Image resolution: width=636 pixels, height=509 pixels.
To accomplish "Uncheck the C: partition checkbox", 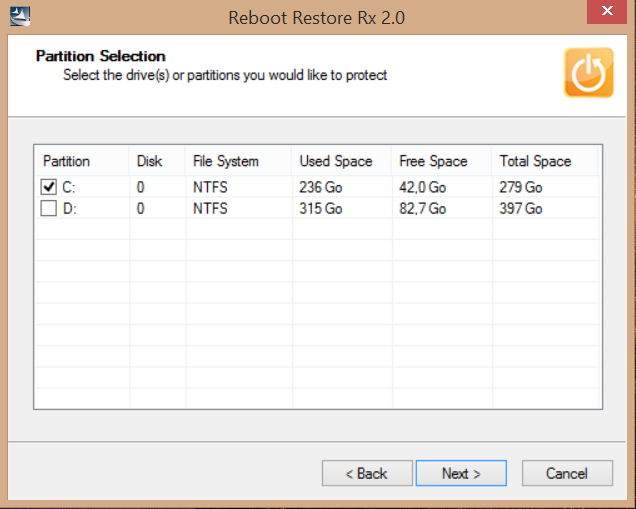I will click(x=49, y=187).
